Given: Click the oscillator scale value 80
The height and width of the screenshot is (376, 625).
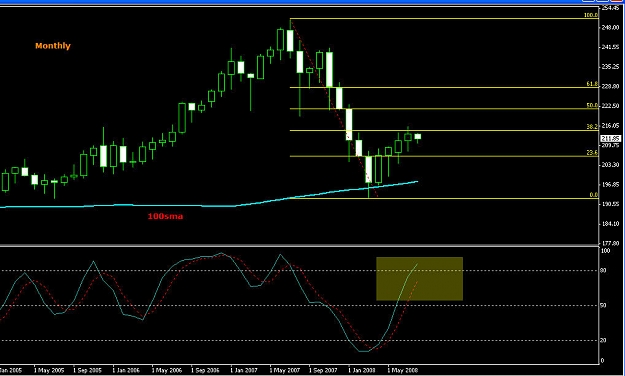Looking at the screenshot, I should [x=603, y=271].
